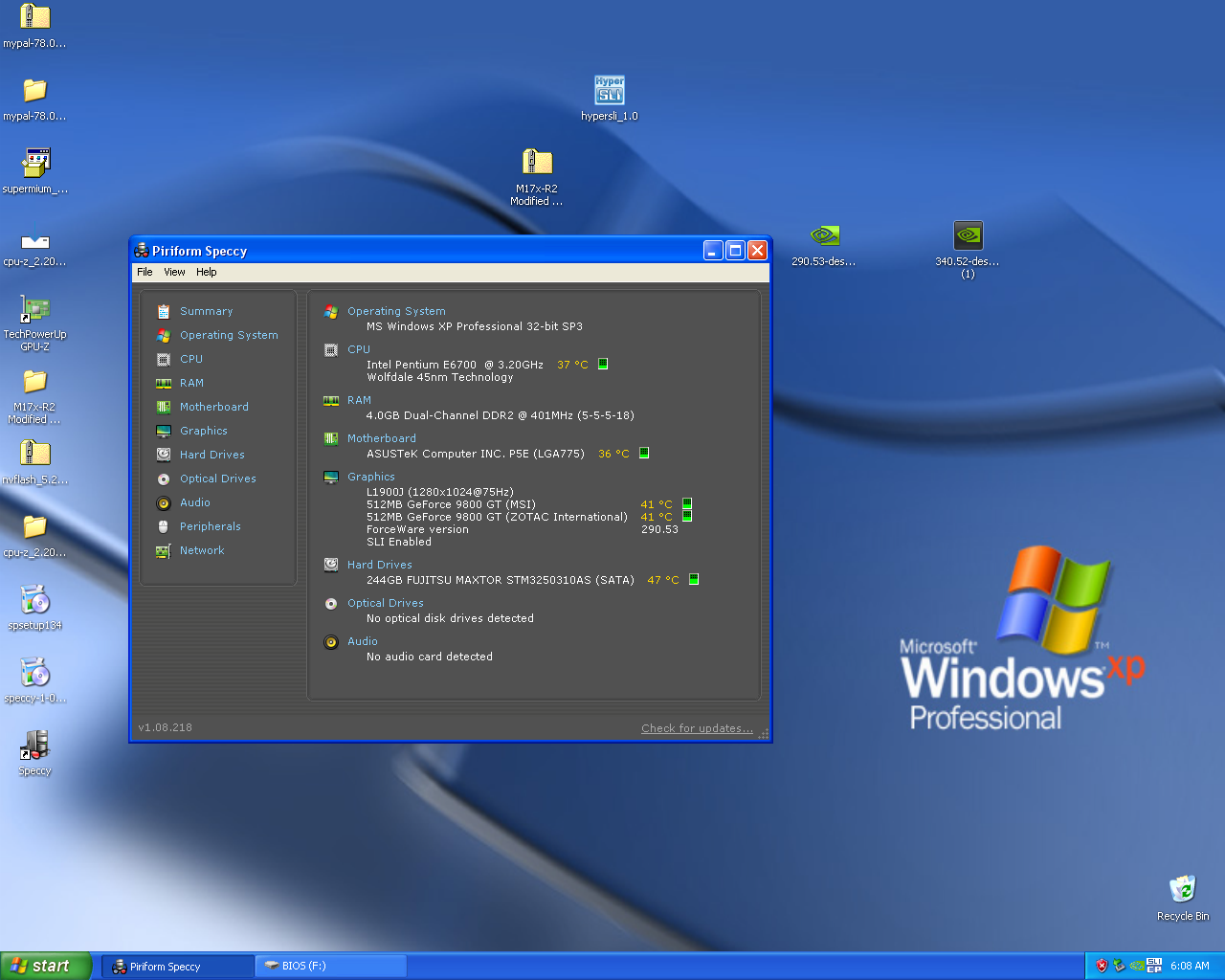
Task: Click the RAM heading in the summary panel
Action: (359, 400)
